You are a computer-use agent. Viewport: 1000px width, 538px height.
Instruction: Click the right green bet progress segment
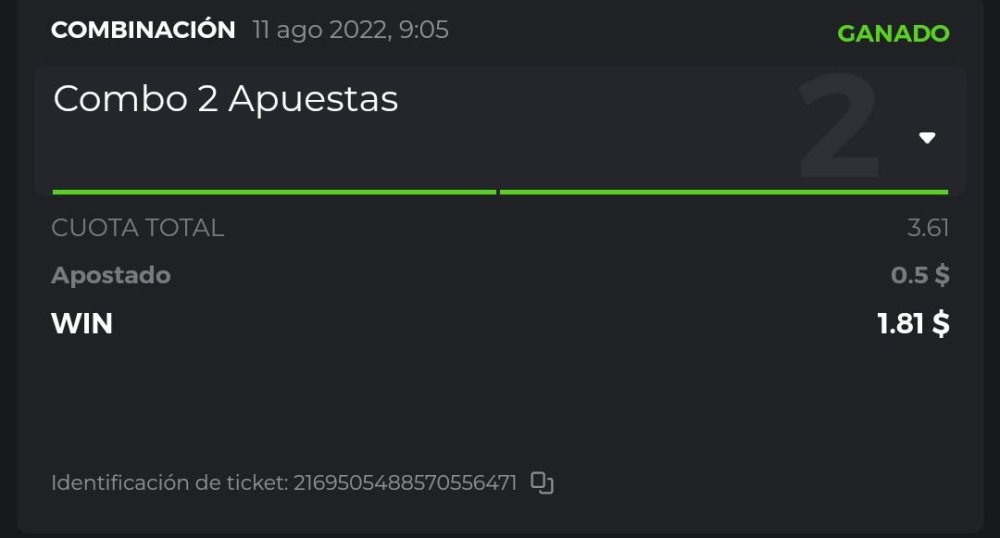click(723, 191)
